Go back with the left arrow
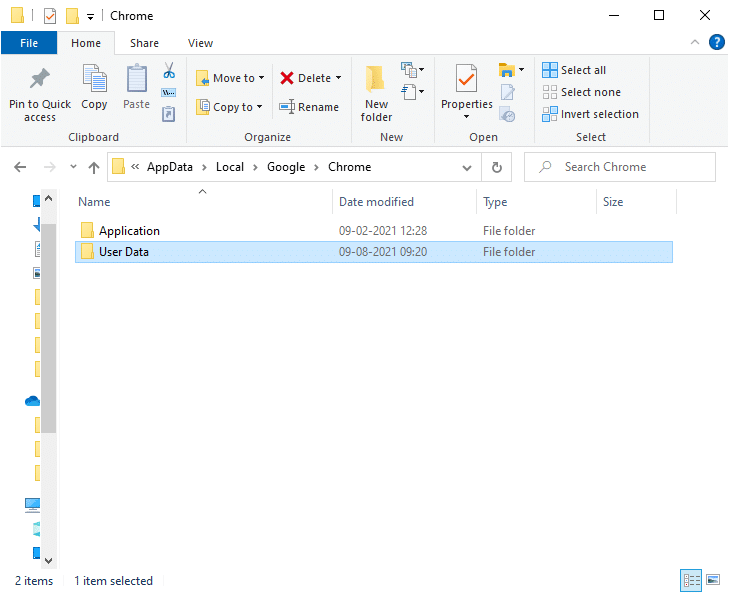This screenshot has width=729, height=593. pyautogui.click(x=20, y=167)
